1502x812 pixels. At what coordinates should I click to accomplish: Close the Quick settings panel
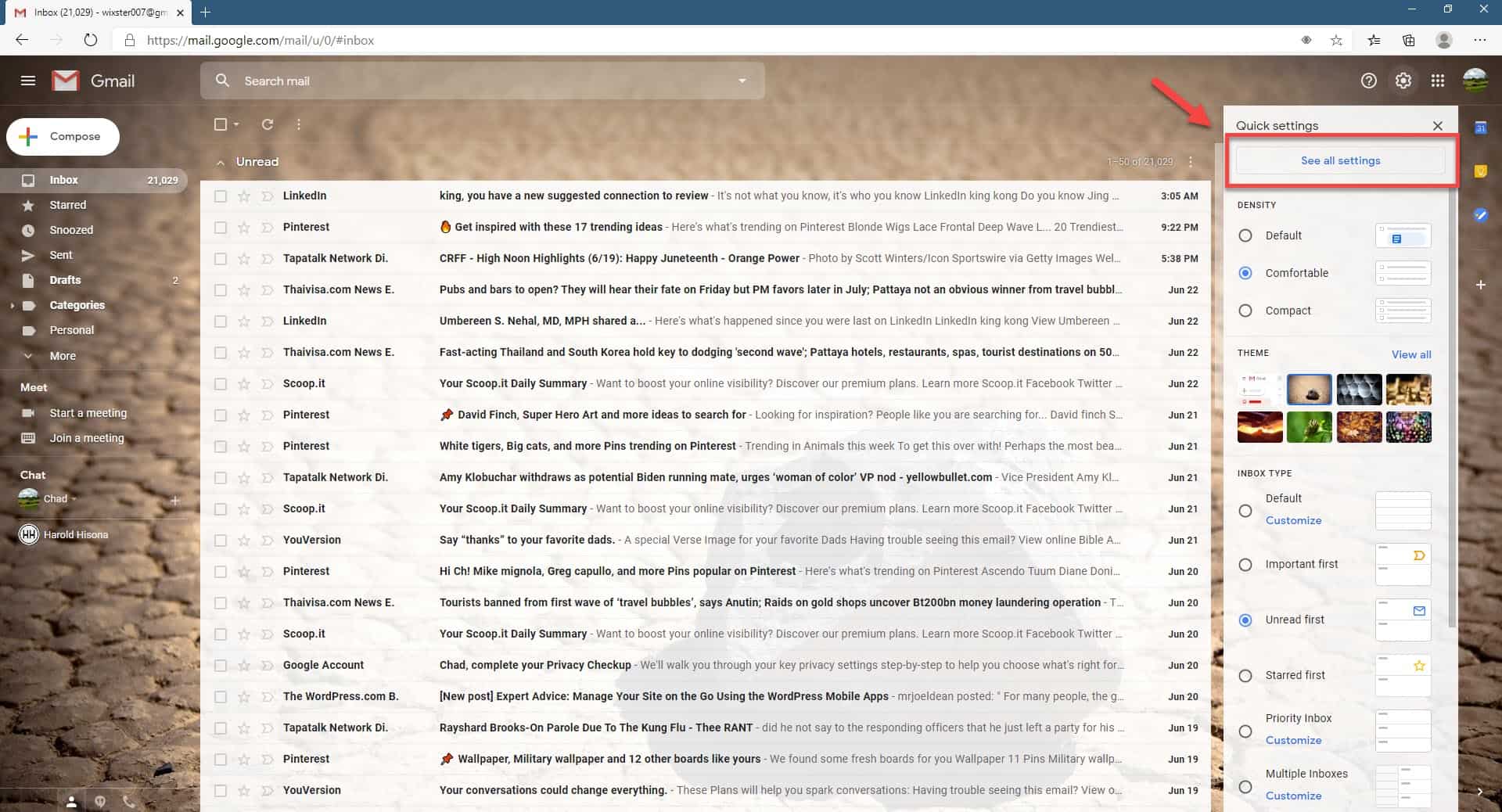[x=1437, y=126]
